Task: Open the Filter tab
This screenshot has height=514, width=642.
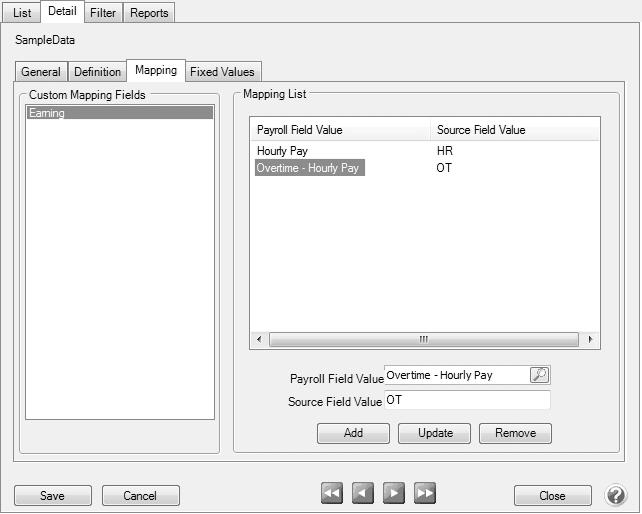Action: pos(102,13)
